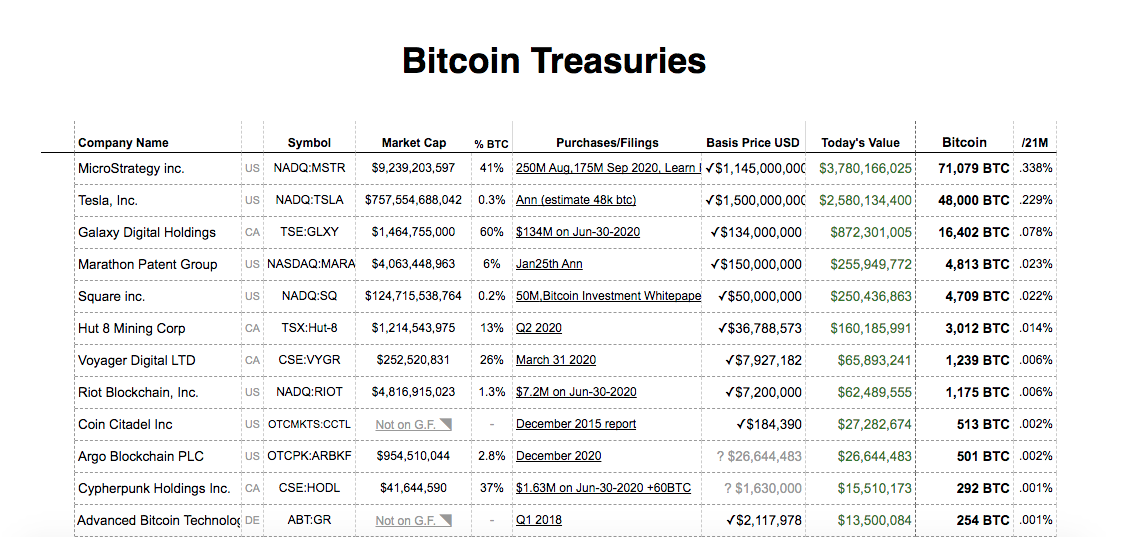Open Tesla's Ann (estimate 48k btc) link
The height and width of the screenshot is (537, 1140).
[575, 200]
